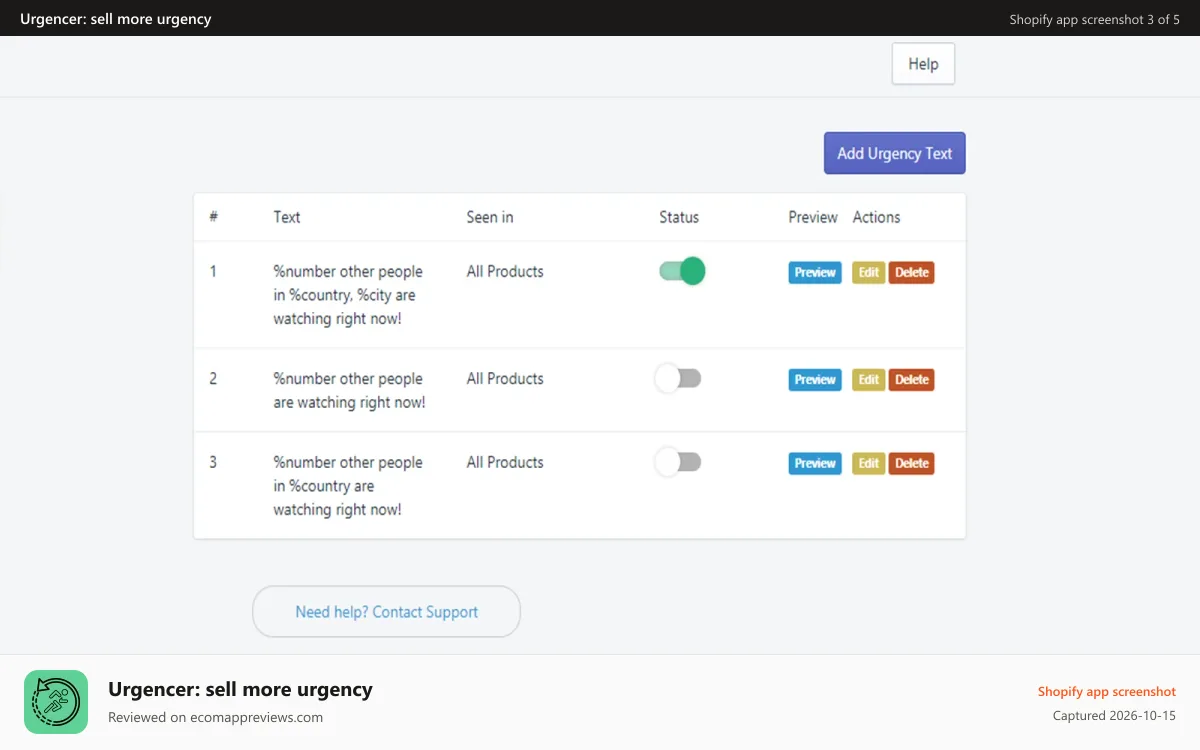
Task: Delete urgency text number 3
Action: [x=911, y=463]
